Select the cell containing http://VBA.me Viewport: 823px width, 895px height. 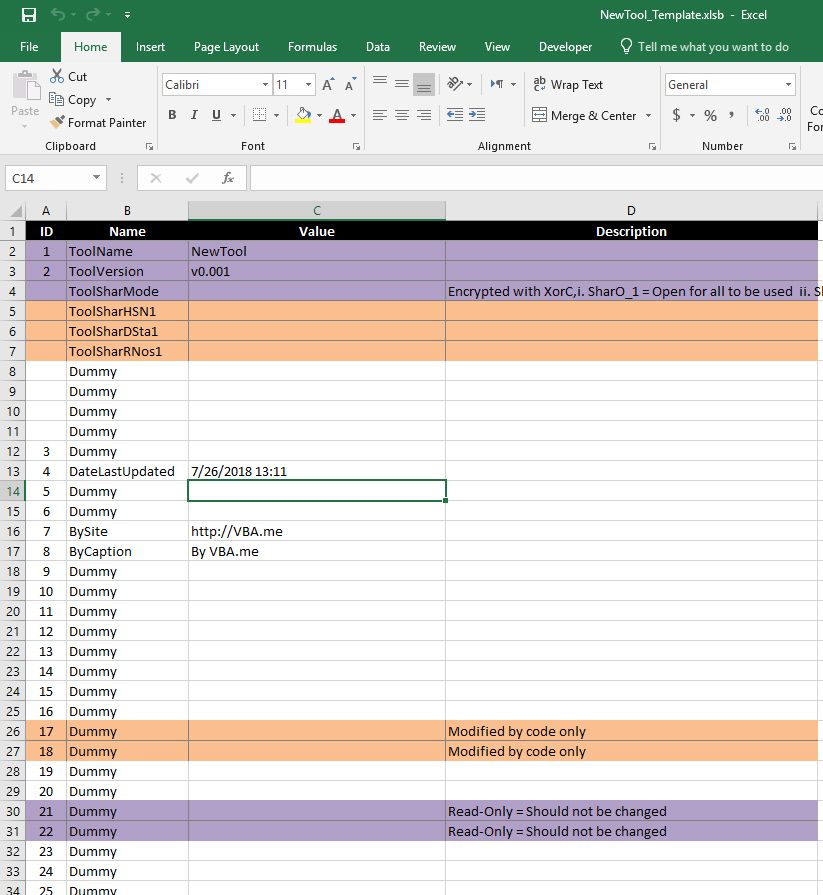click(x=316, y=531)
